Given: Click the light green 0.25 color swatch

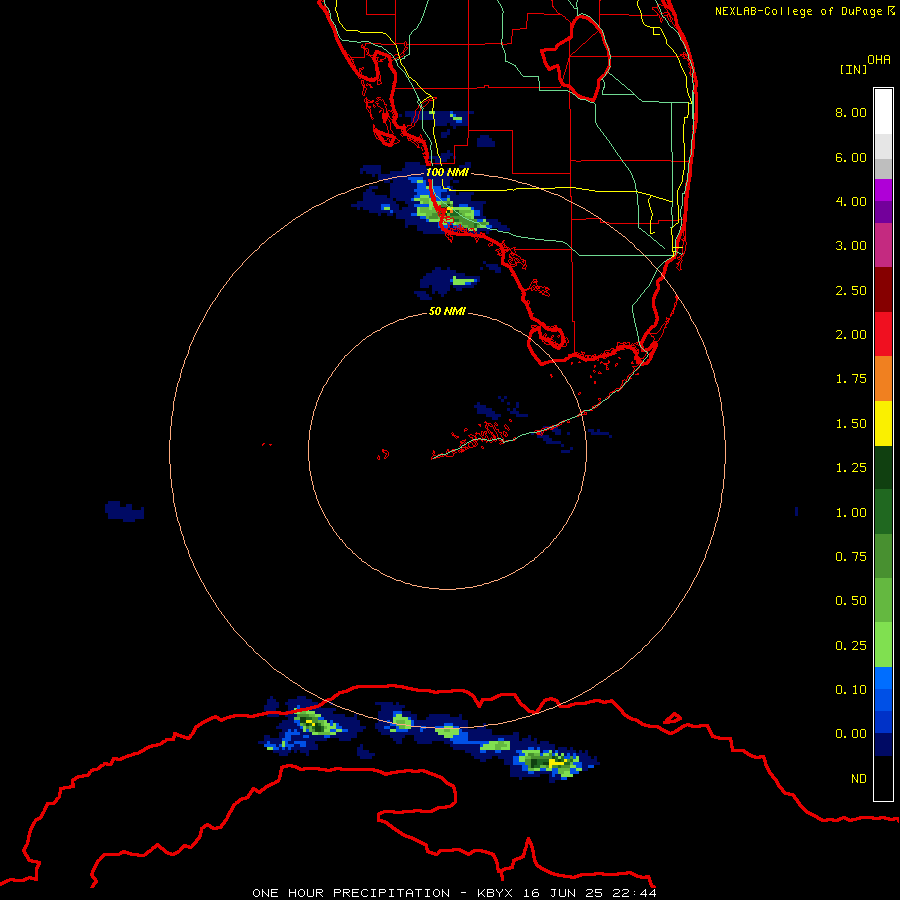Looking at the screenshot, I should pos(883,645).
